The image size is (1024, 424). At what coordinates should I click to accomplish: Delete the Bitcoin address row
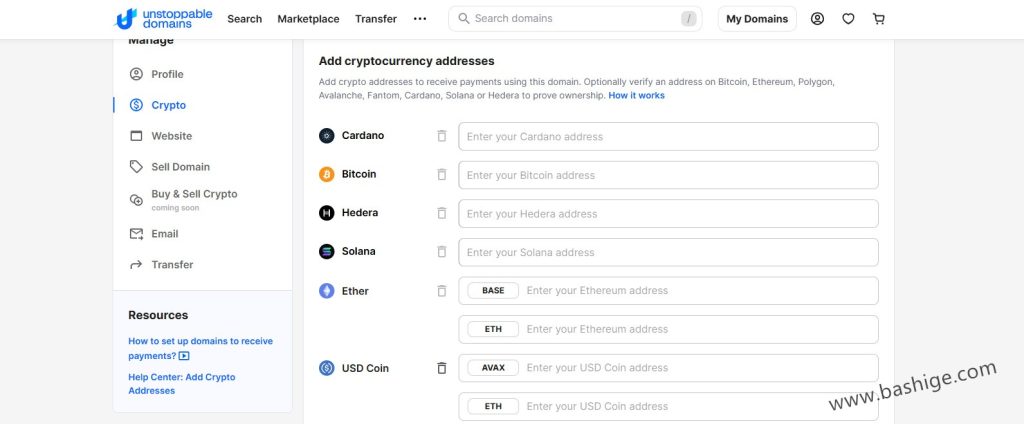click(x=441, y=174)
